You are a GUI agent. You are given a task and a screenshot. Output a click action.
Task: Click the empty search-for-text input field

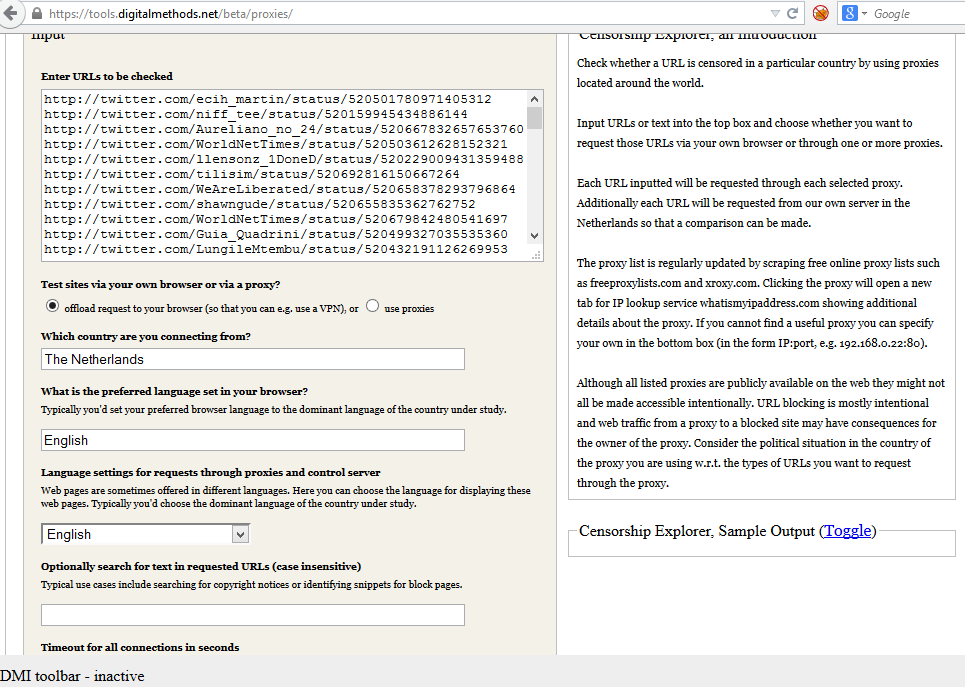[x=253, y=615]
